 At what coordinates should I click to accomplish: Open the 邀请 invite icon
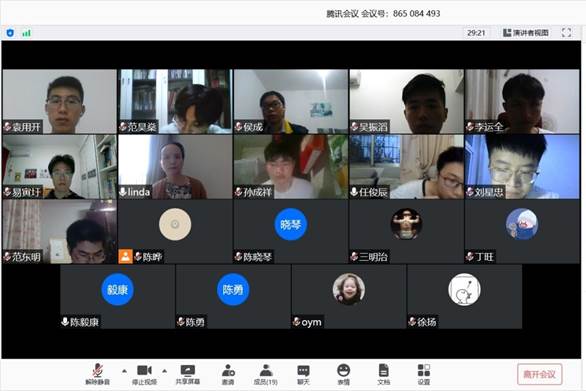[x=228, y=374]
